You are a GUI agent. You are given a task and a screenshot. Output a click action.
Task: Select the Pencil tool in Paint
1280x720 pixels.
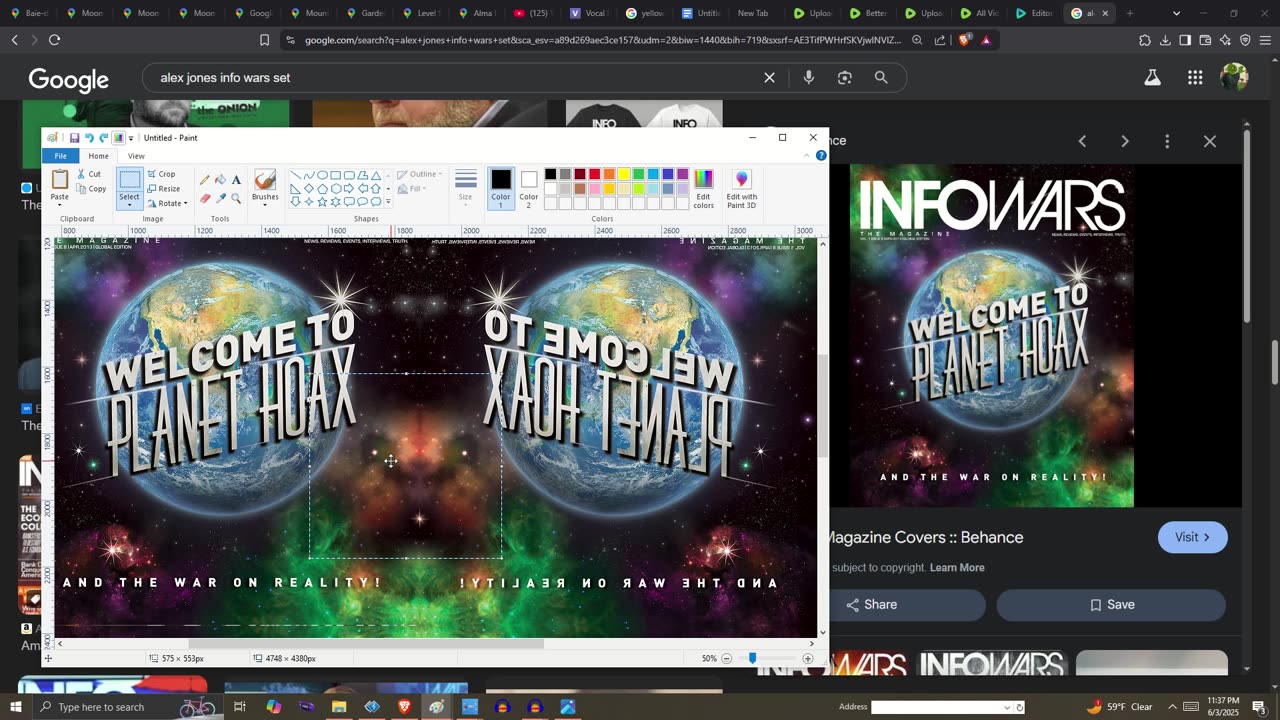click(x=205, y=180)
